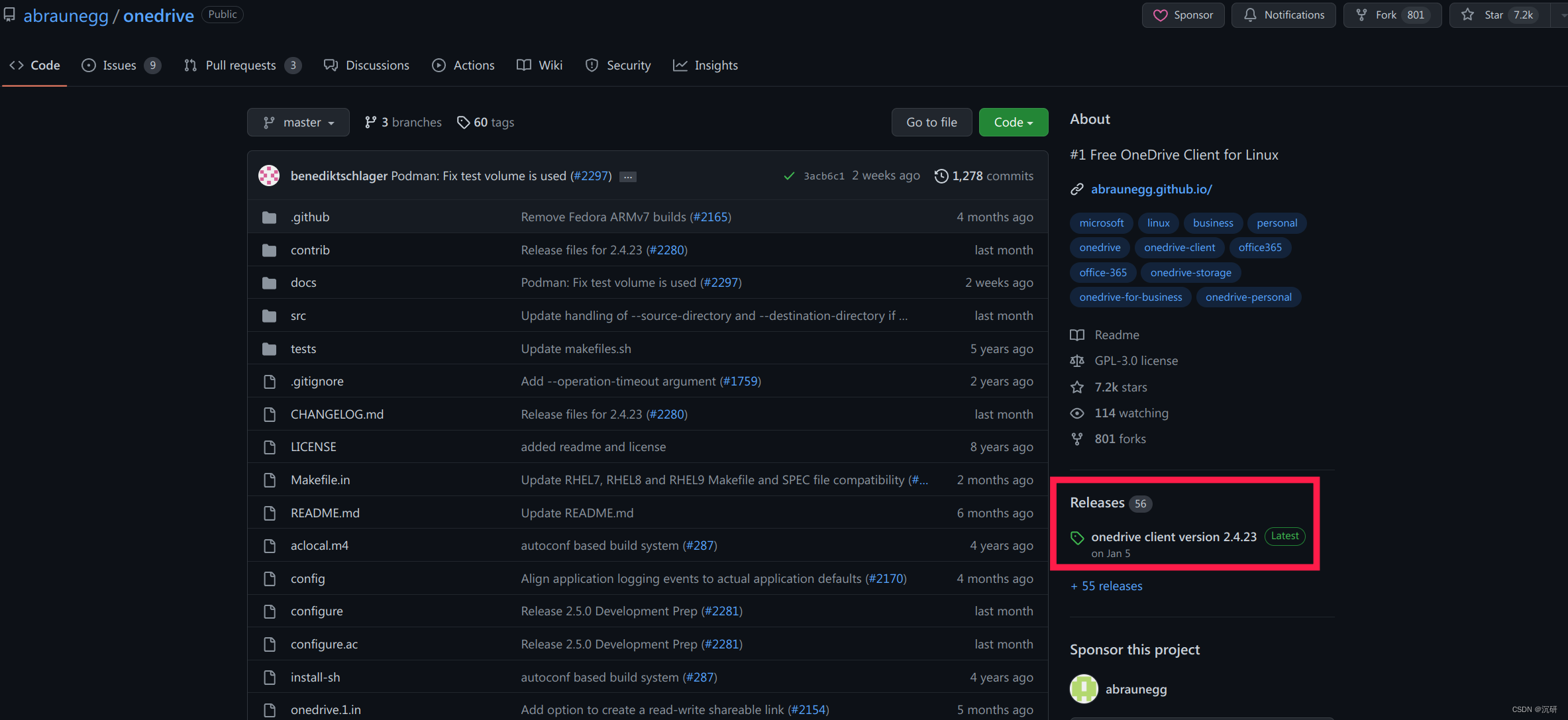Open the config file entry
This screenshot has height=720, width=1568.
coord(307,579)
